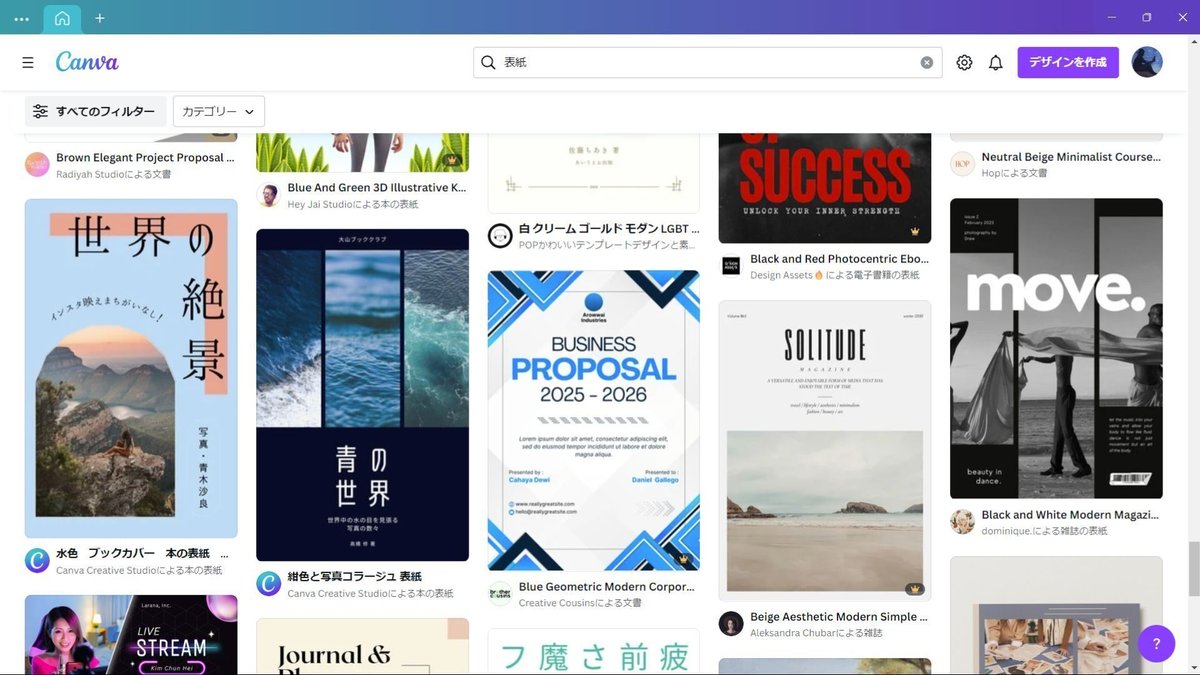
Task: Expand the カテゴリー dropdown
Action: (218, 111)
